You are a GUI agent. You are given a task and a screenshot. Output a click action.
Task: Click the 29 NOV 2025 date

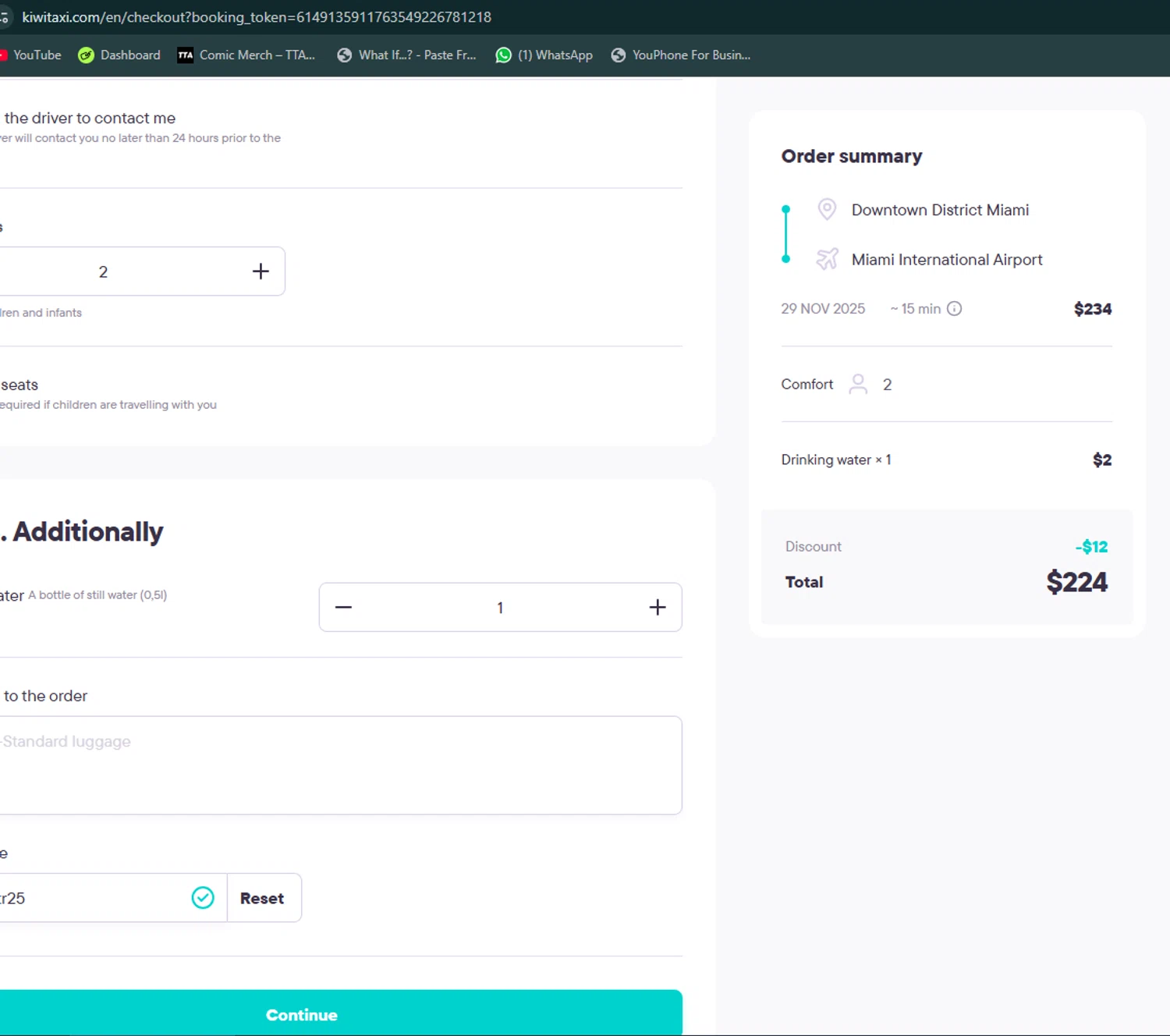coord(823,309)
